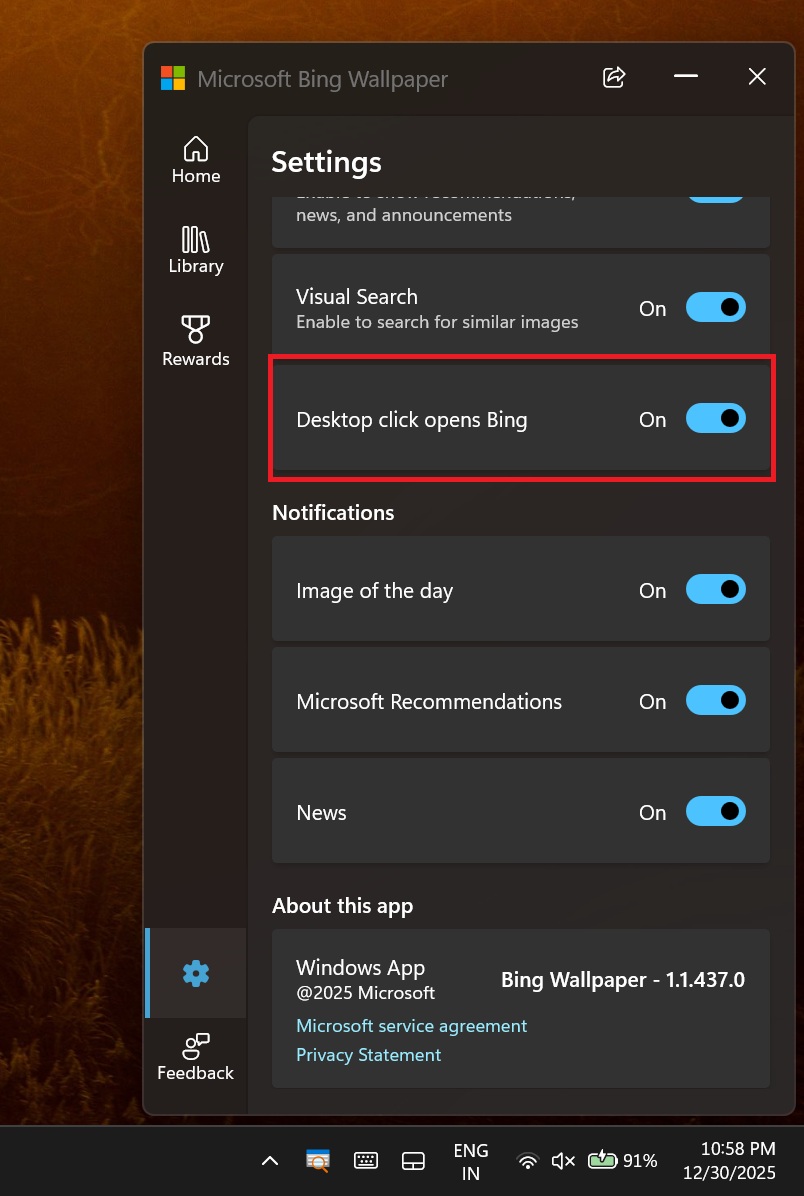Open the Feedback section
Screen dimensions: 804x1196
tap(195, 1056)
